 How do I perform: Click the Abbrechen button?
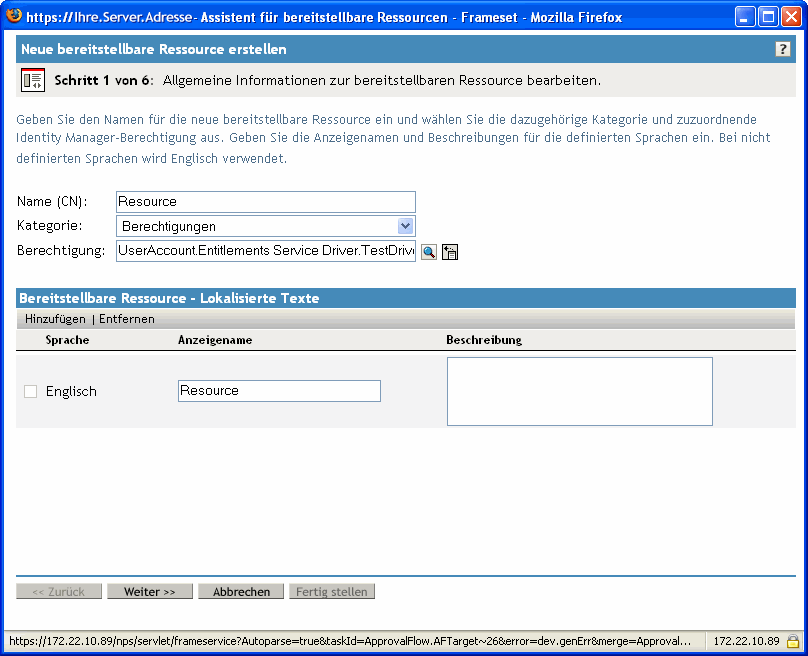tap(241, 592)
